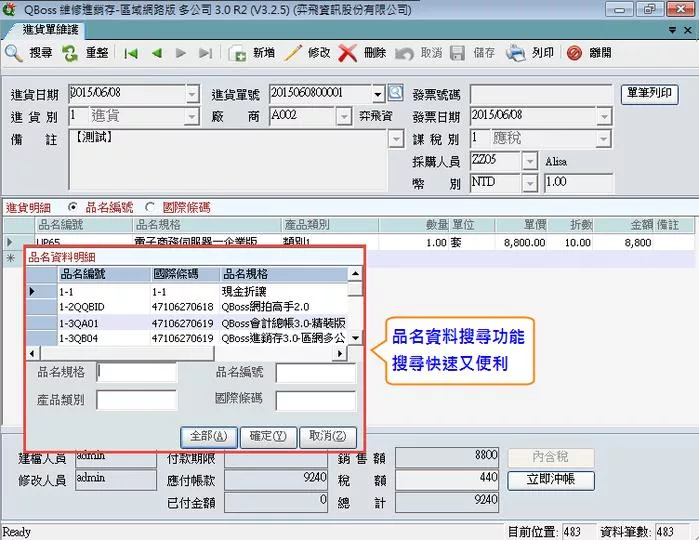Click the 離開 exit icon

574,53
